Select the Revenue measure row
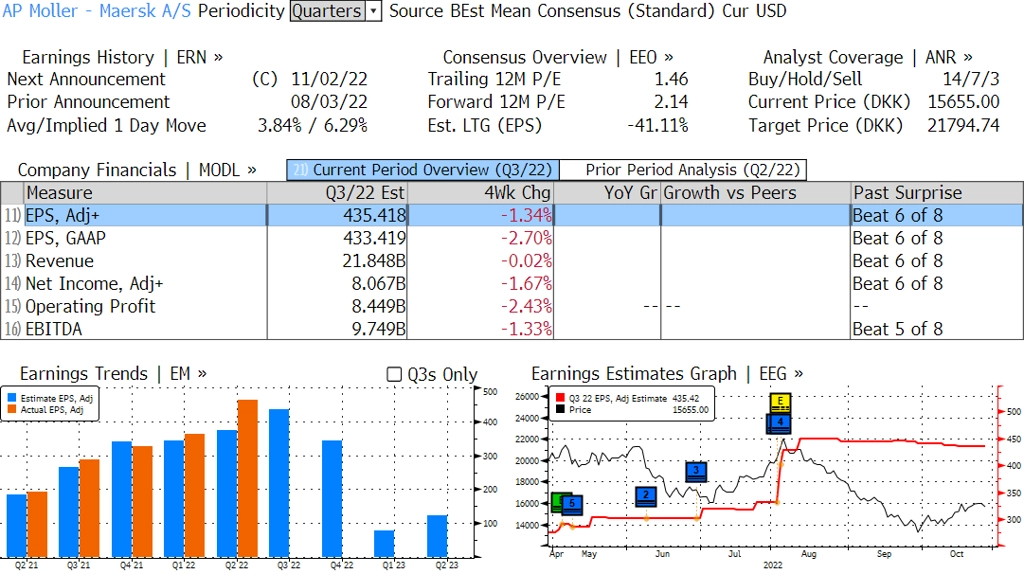This screenshot has height=574, width=1024. [511, 261]
